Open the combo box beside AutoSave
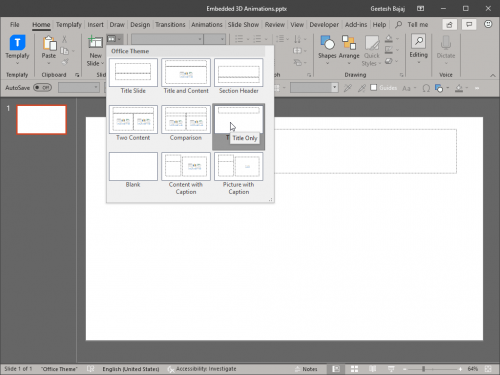Image resolution: width=500 pixels, height=375 pixels. pos(79,88)
